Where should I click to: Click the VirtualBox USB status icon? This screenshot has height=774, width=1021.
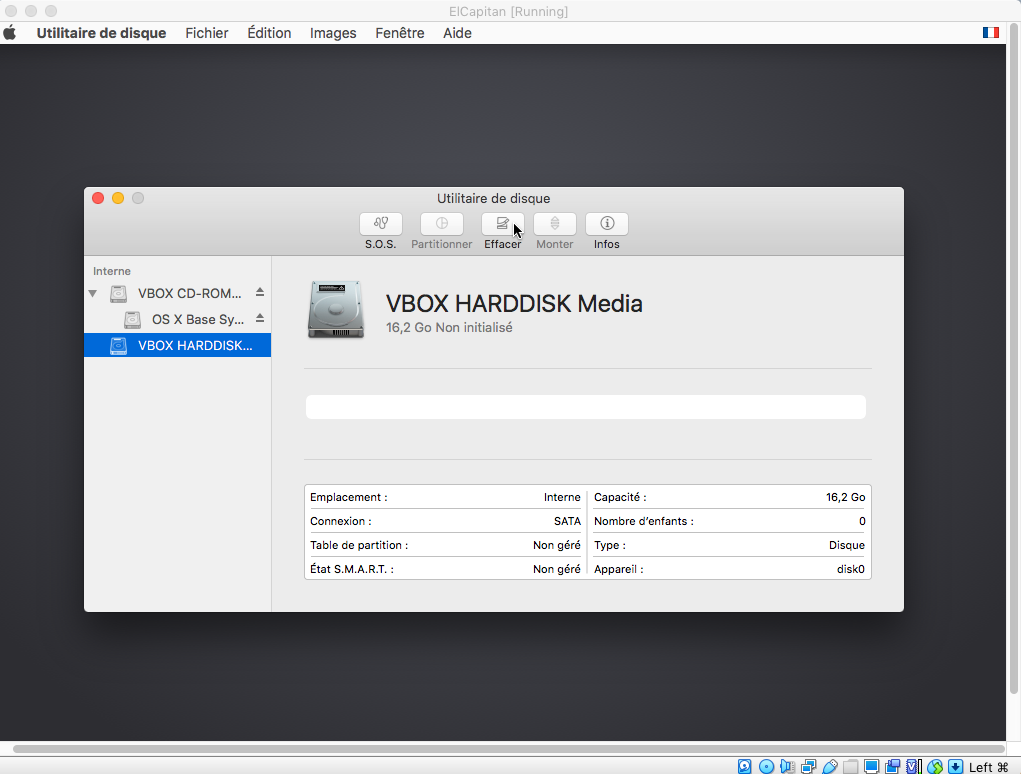point(830,767)
